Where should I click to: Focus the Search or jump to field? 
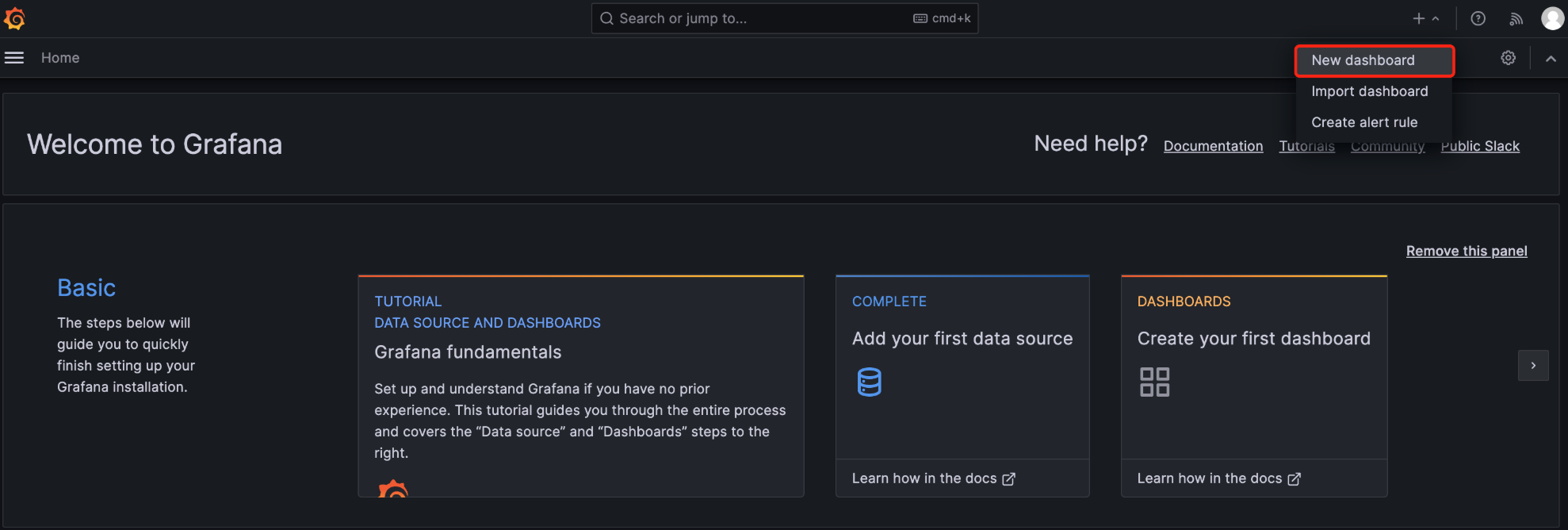[761, 18]
